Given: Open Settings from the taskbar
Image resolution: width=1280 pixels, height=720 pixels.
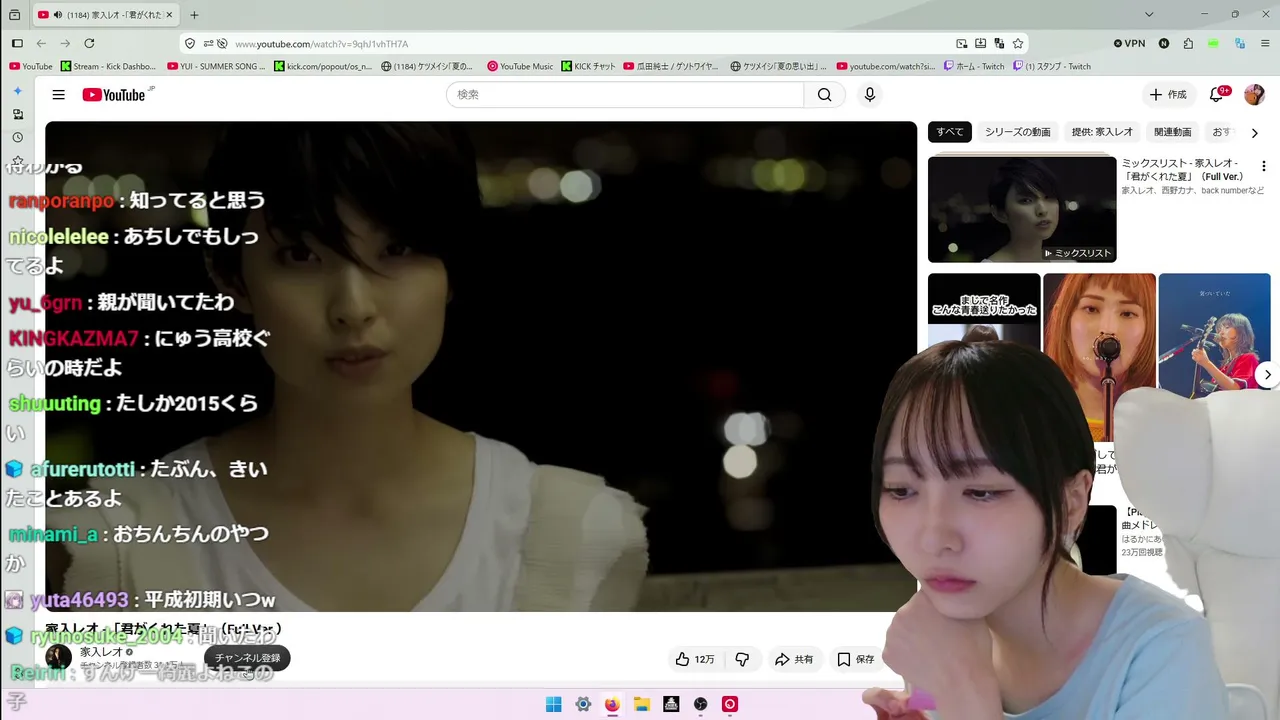Looking at the screenshot, I should coord(583,704).
